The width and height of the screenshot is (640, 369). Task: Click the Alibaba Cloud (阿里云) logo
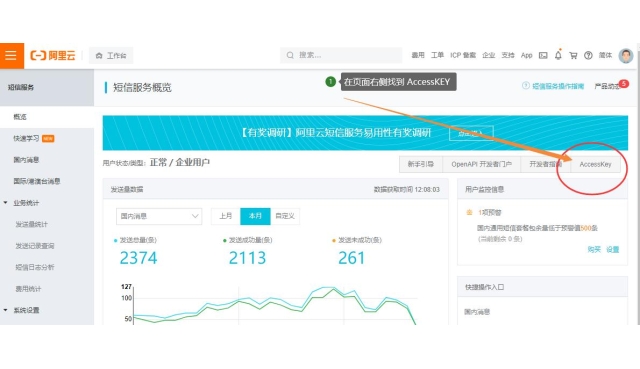53,56
